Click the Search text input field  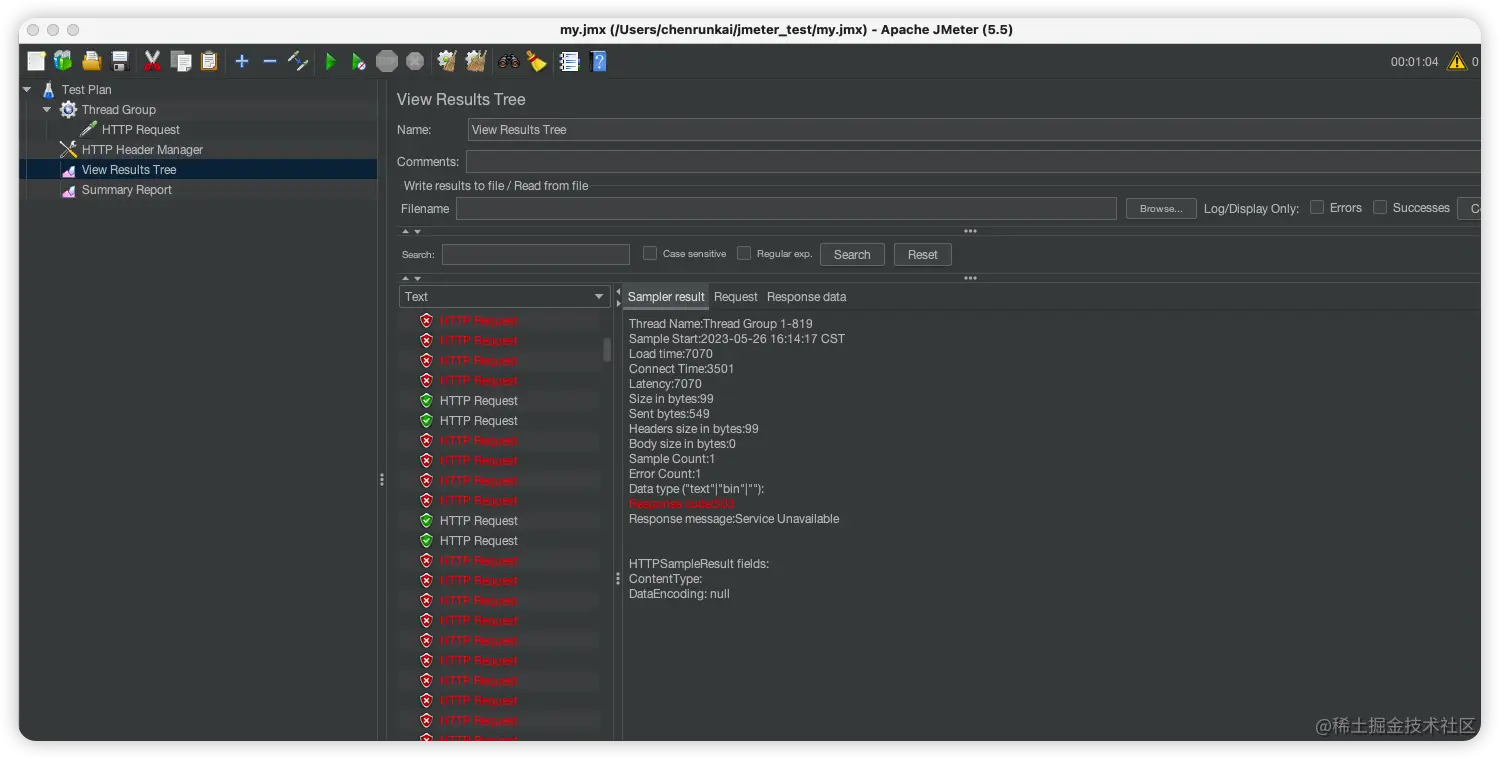tap(536, 255)
